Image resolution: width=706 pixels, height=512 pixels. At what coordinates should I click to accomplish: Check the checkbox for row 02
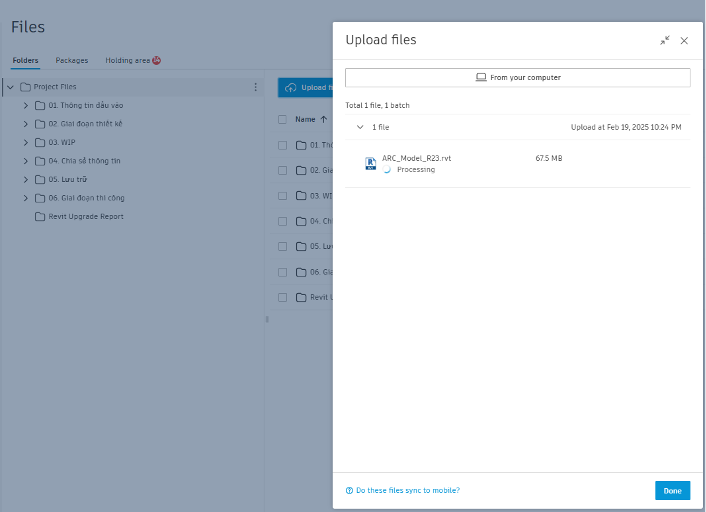(x=282, y=170)
